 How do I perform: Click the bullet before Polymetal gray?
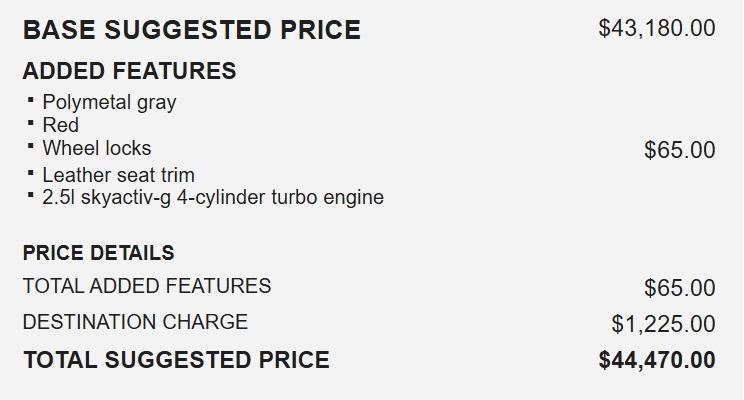pyautogui.click(x=31, y=99)
